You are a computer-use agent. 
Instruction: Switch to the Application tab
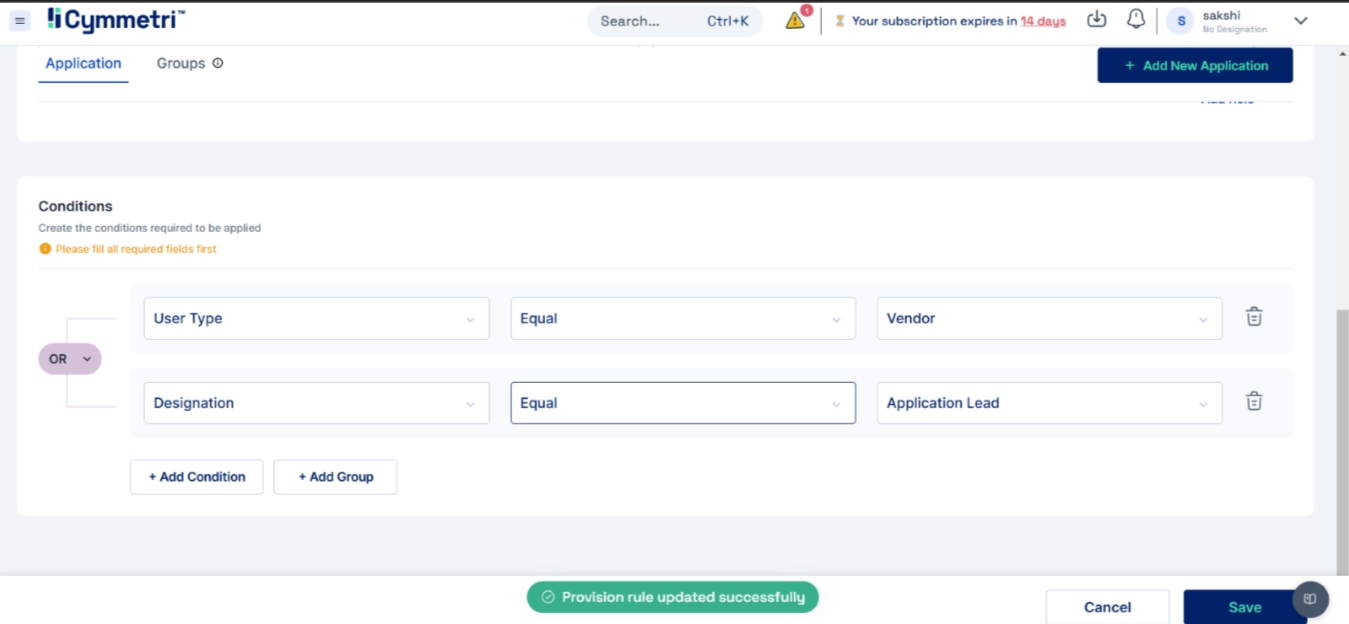pos(83,63)
